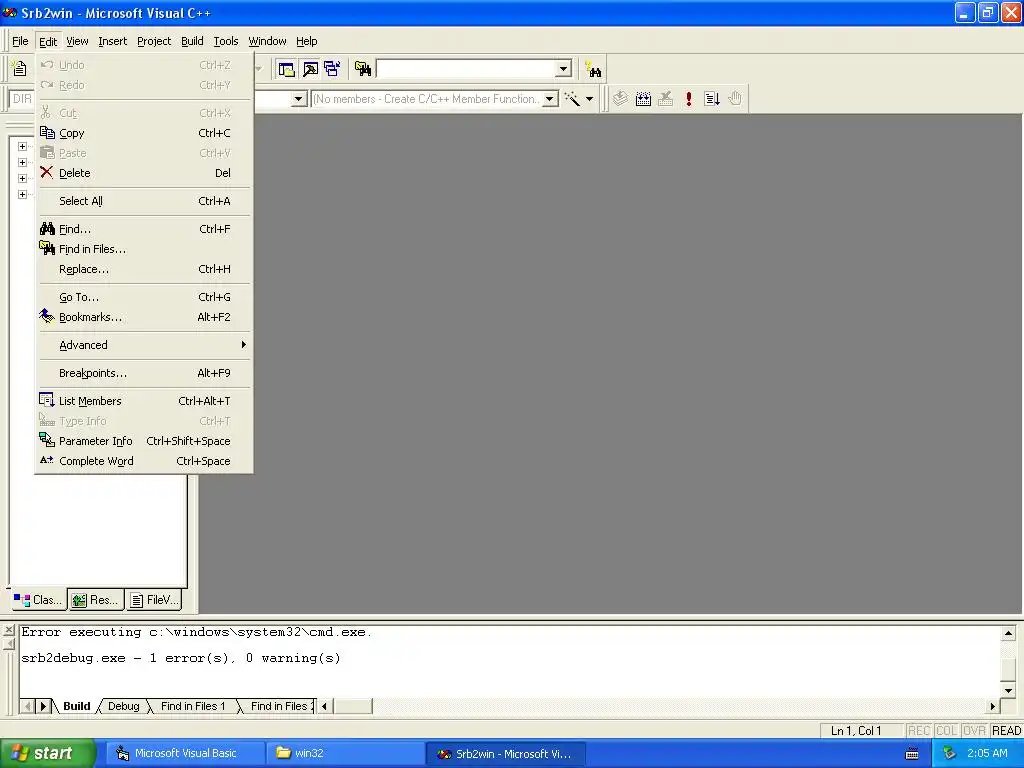The width and height of the screenshot is (1024, 768).
Task: Switch to the FileView tab
Action: (153, 600)
